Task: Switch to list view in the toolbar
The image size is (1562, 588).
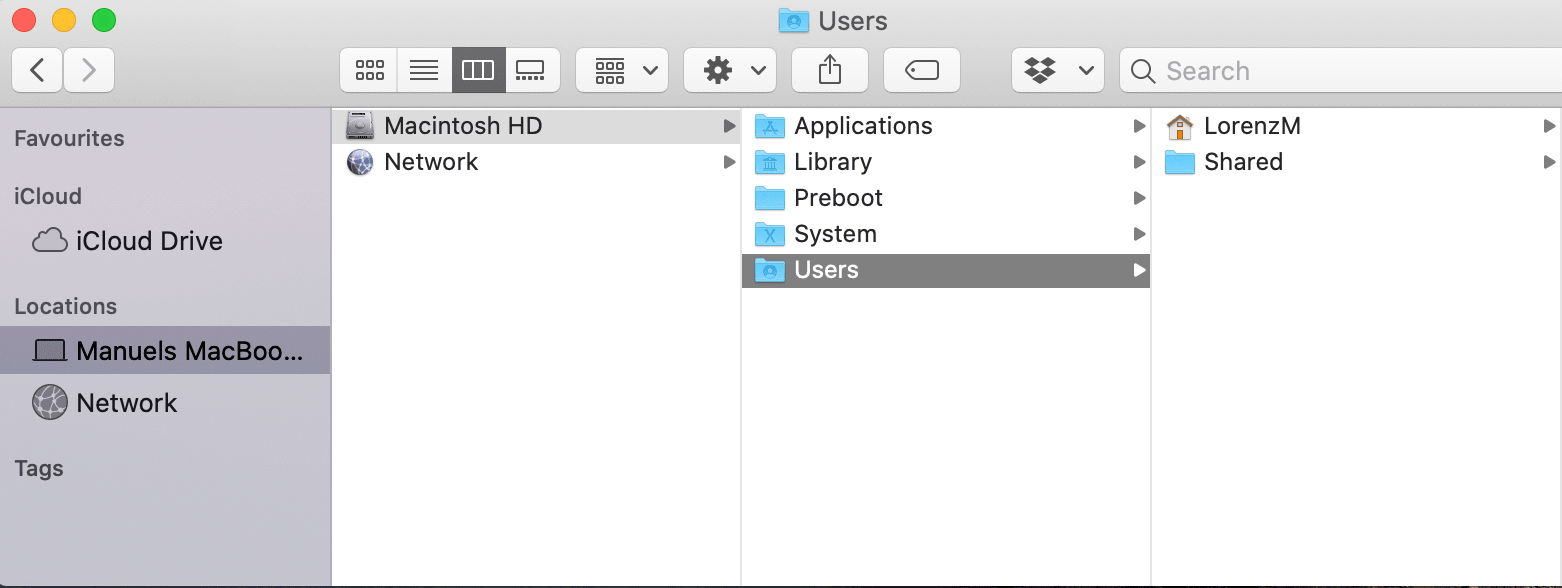Action: point(424,70)
